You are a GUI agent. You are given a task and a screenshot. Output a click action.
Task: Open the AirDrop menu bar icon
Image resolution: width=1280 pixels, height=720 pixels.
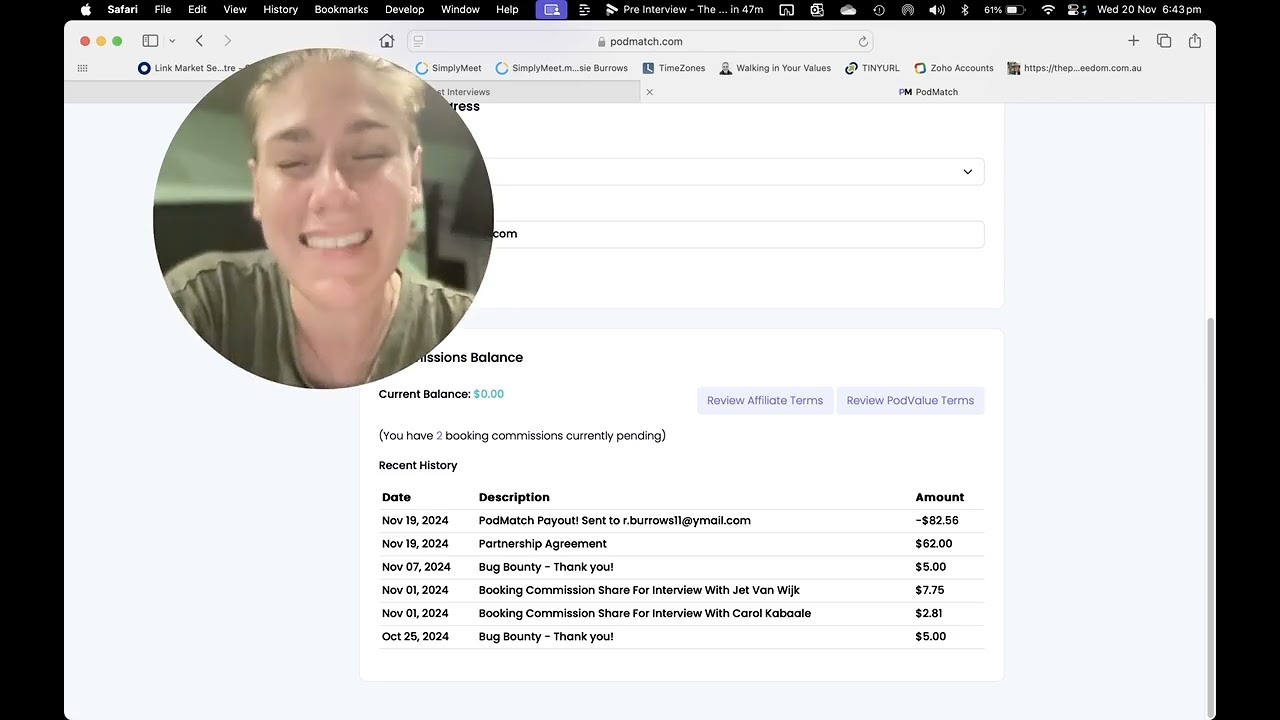(908, 10)
